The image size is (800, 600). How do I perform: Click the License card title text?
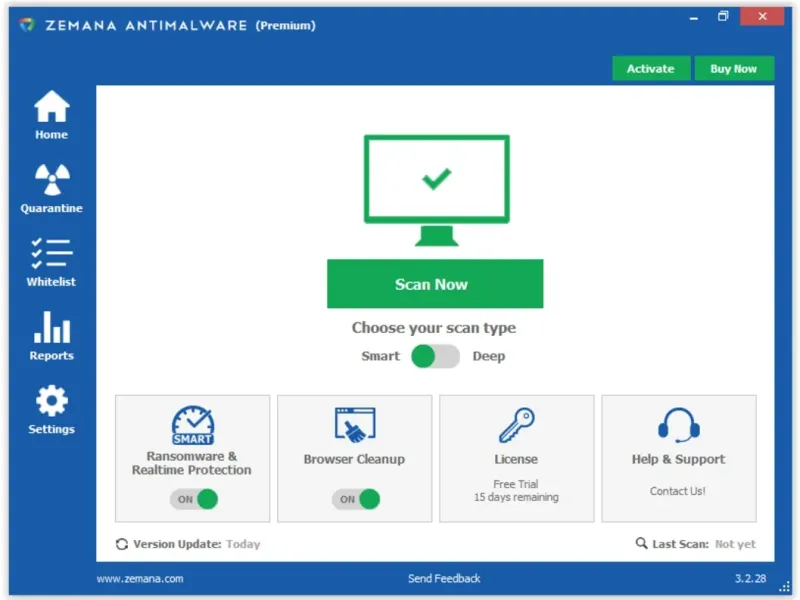(x=516, y=459)
